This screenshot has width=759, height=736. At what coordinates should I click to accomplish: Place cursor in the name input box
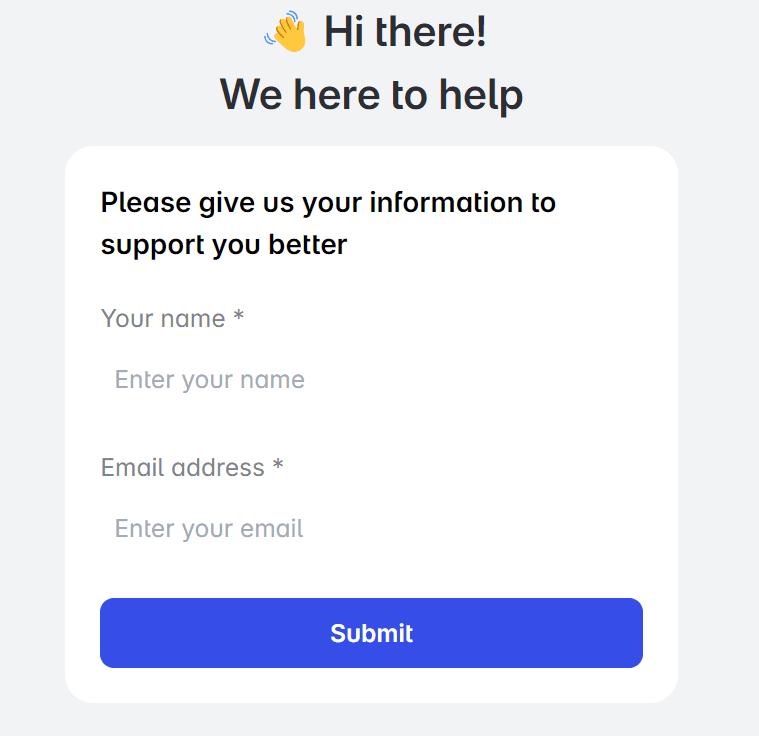pos(371,379)
